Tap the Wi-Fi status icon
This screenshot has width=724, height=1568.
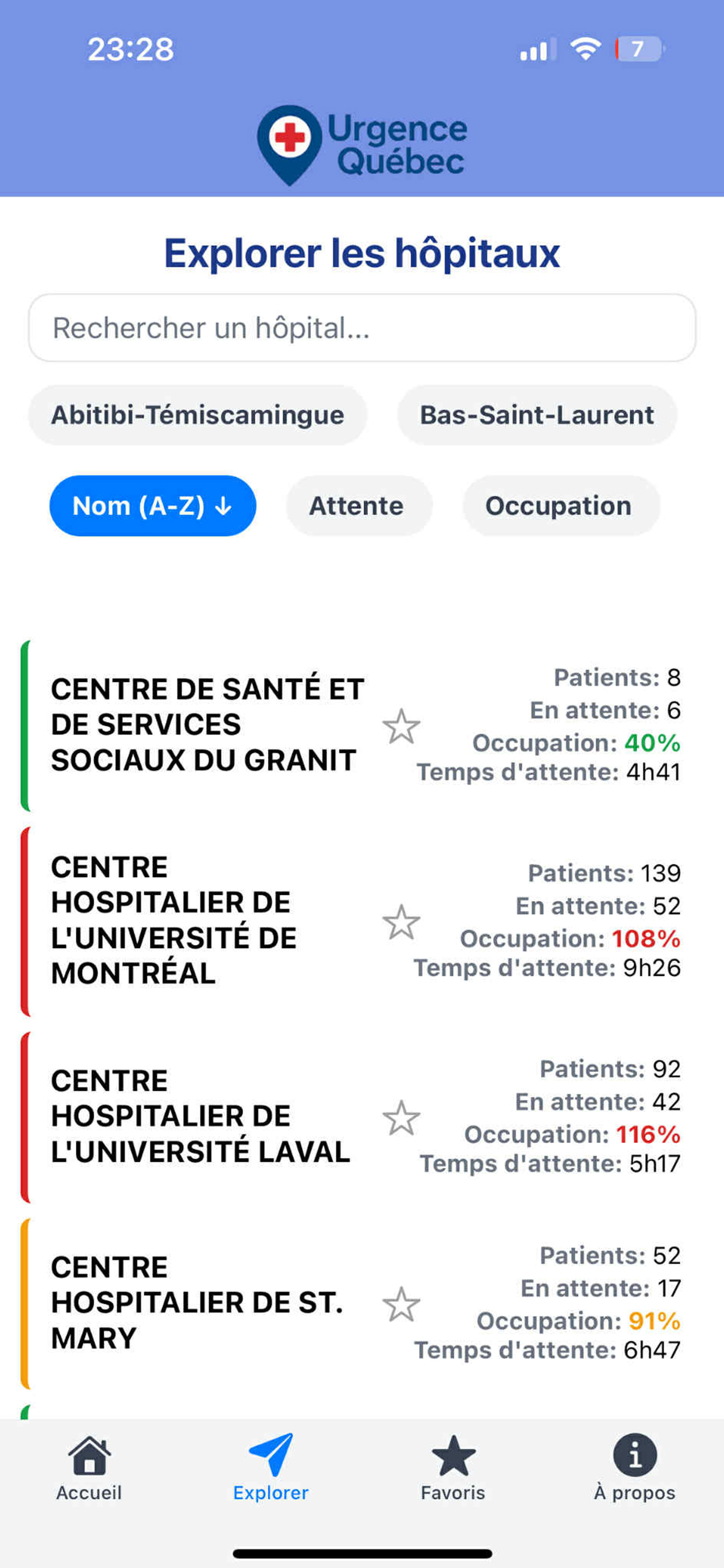coord(585,48)
